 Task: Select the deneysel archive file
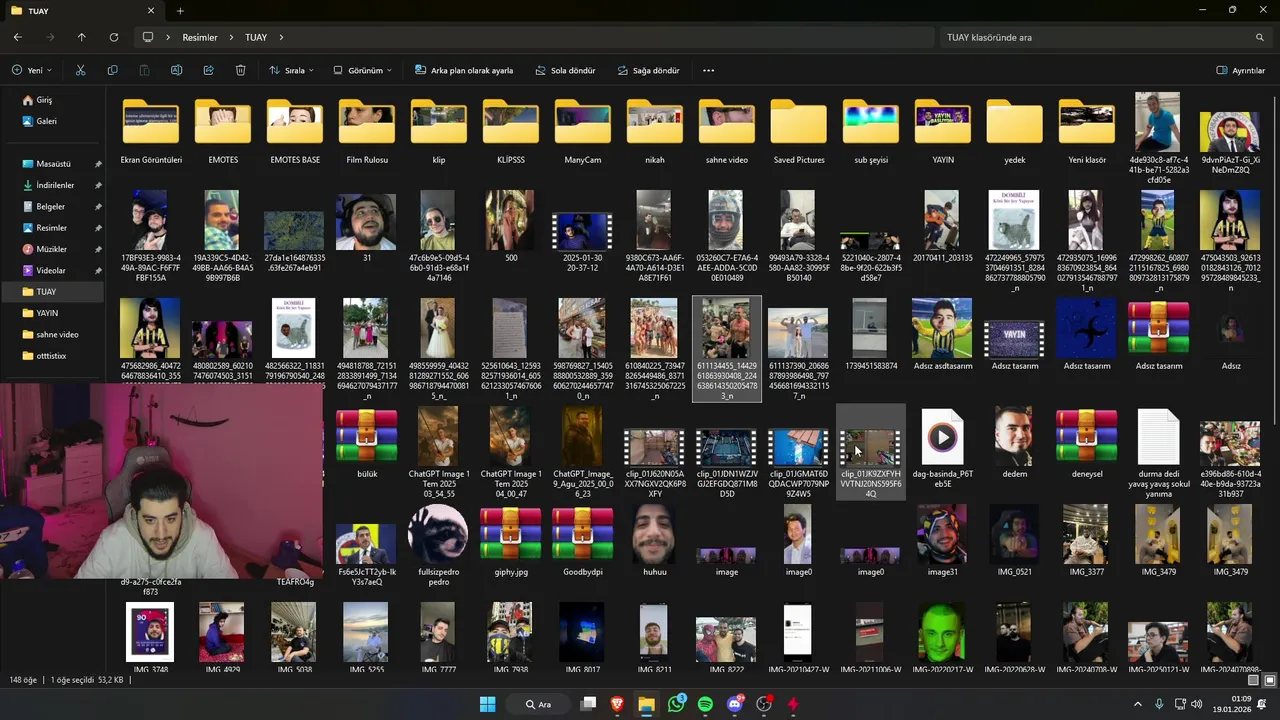pos(1087,443)
